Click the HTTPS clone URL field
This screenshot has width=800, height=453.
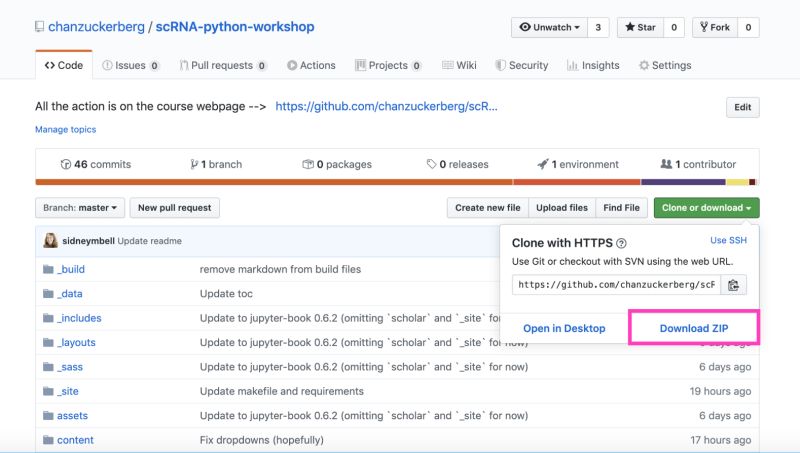[x=616, y=285]
